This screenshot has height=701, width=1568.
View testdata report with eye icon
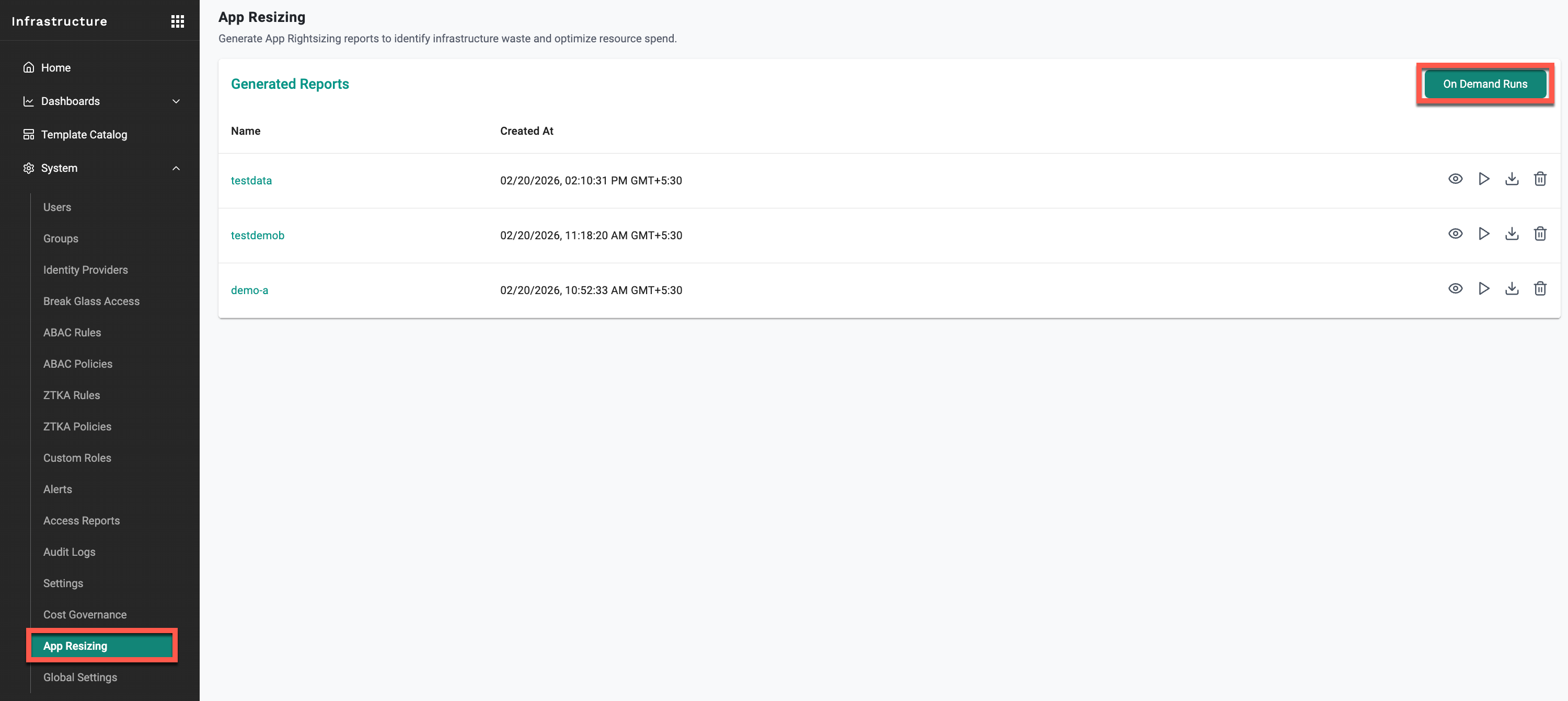coord(1455,179)
